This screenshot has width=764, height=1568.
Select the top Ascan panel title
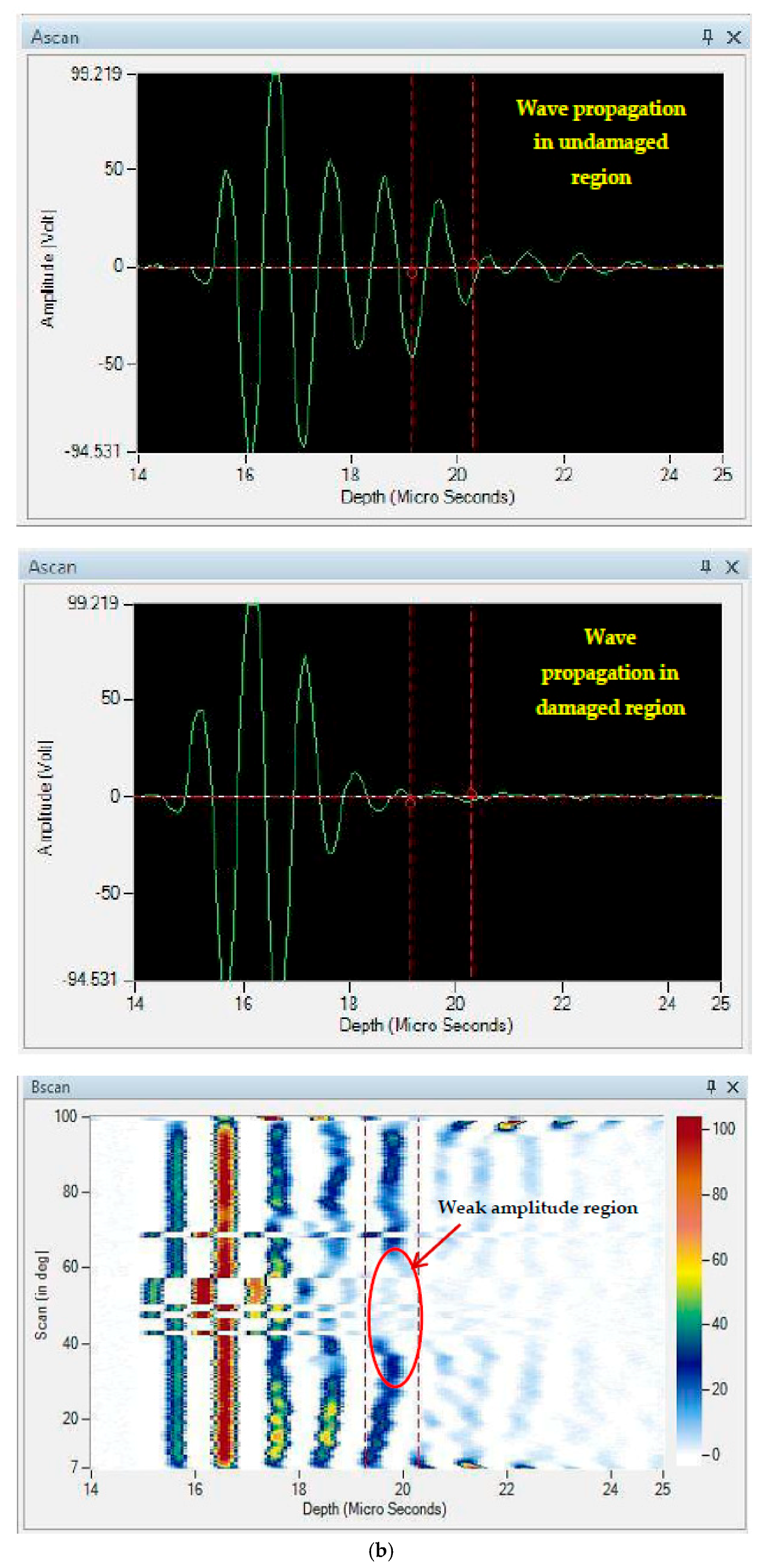tap(55, 38)
